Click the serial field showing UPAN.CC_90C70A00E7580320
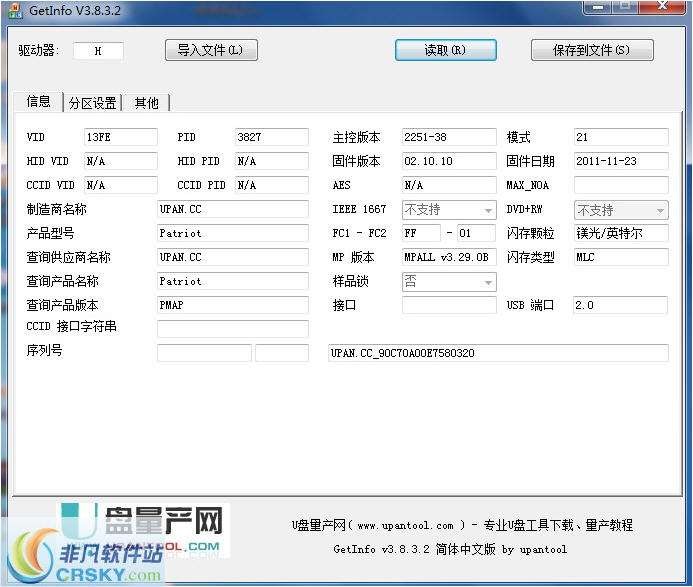Image resolution: width=693 pixels, height=587 pixels. pos(498,353)
